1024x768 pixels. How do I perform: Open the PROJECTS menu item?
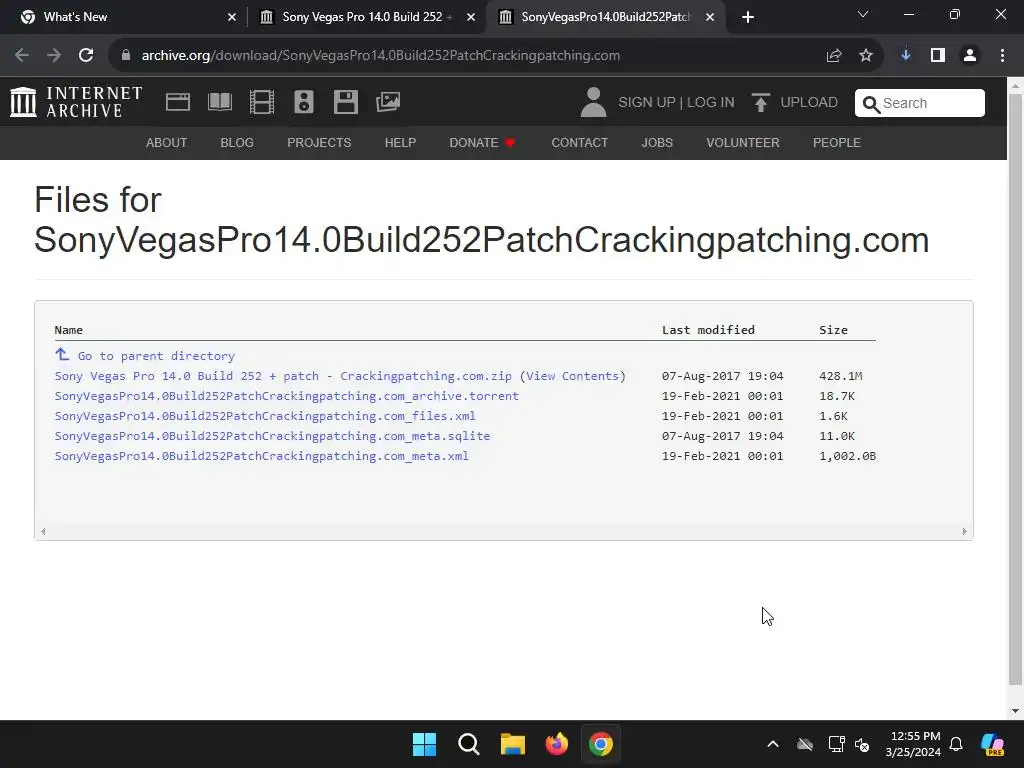[319, 142]
